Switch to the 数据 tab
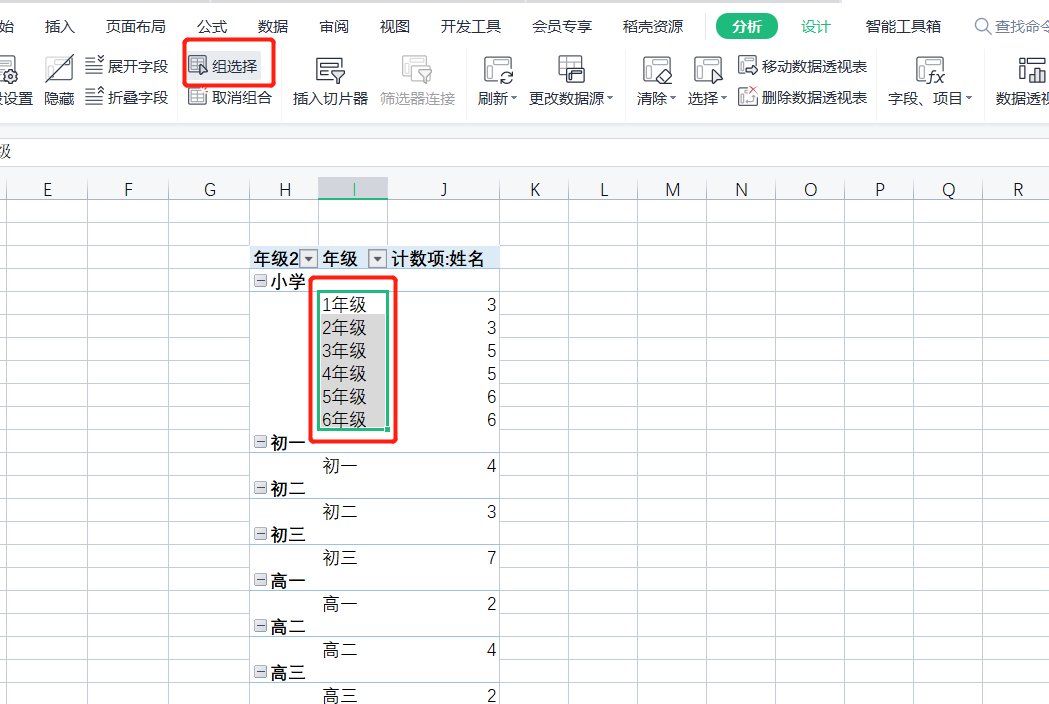 [273, 27]
